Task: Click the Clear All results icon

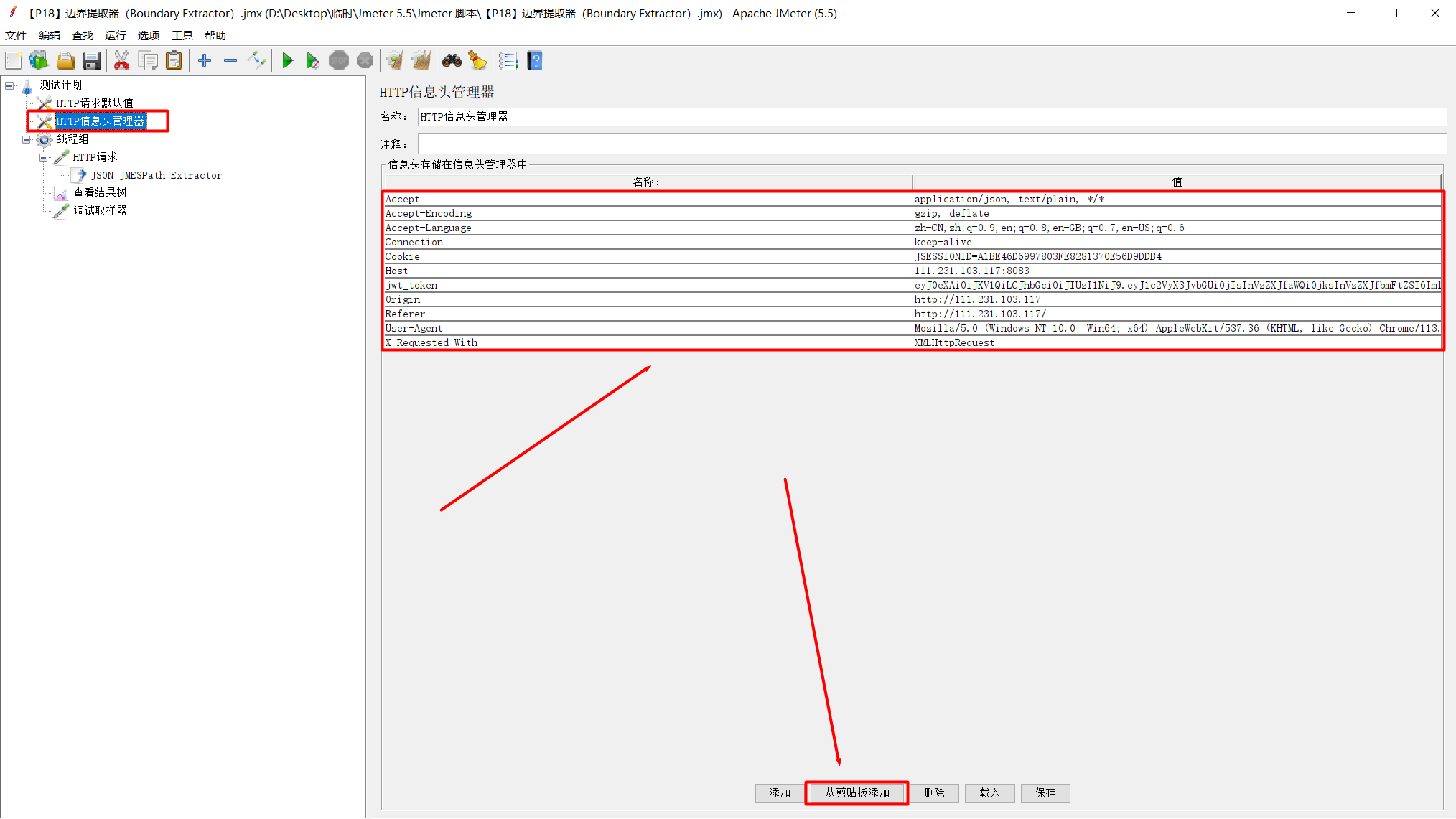Action: click(x=421, y=61)
